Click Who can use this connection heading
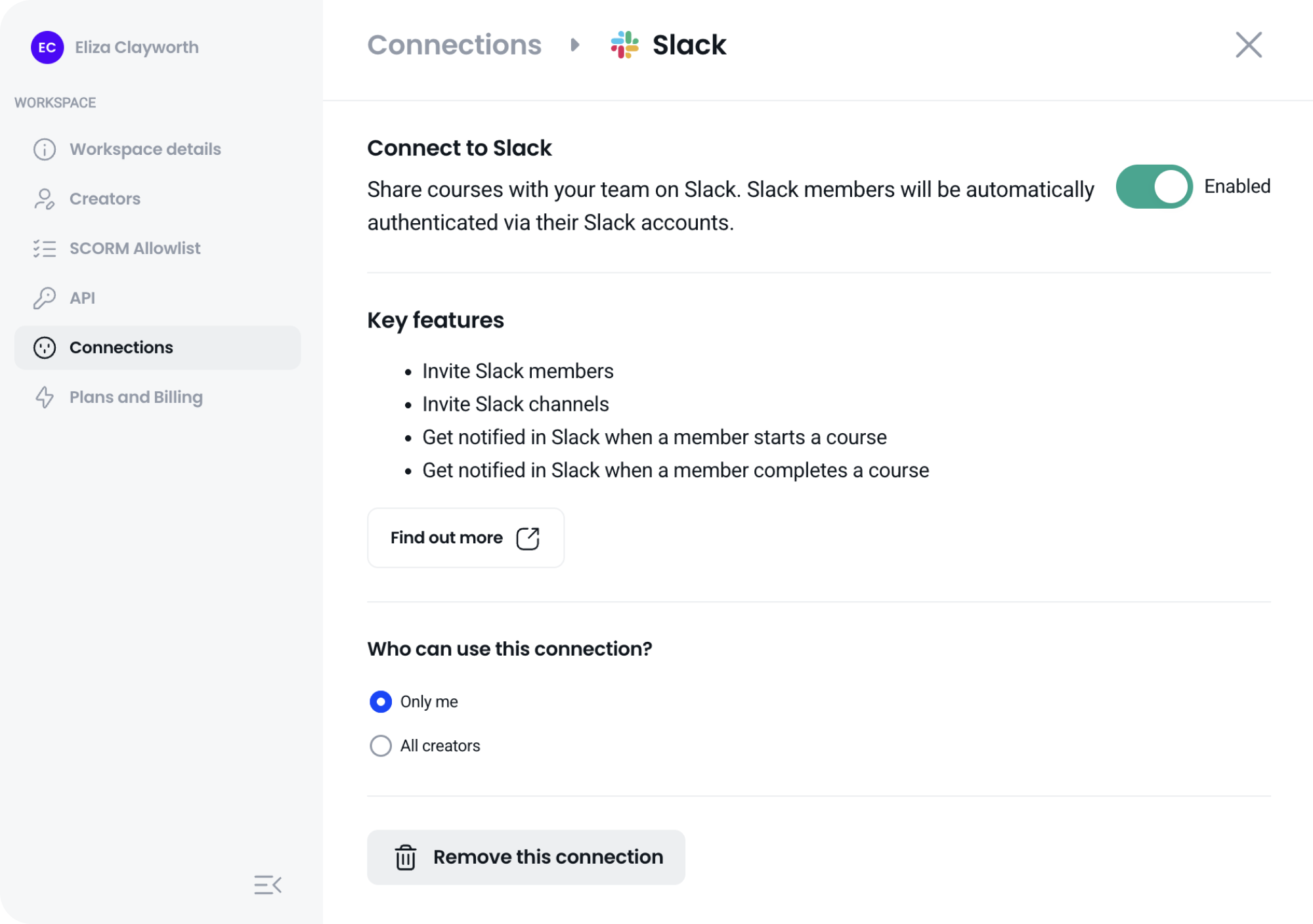 [510, 649]
